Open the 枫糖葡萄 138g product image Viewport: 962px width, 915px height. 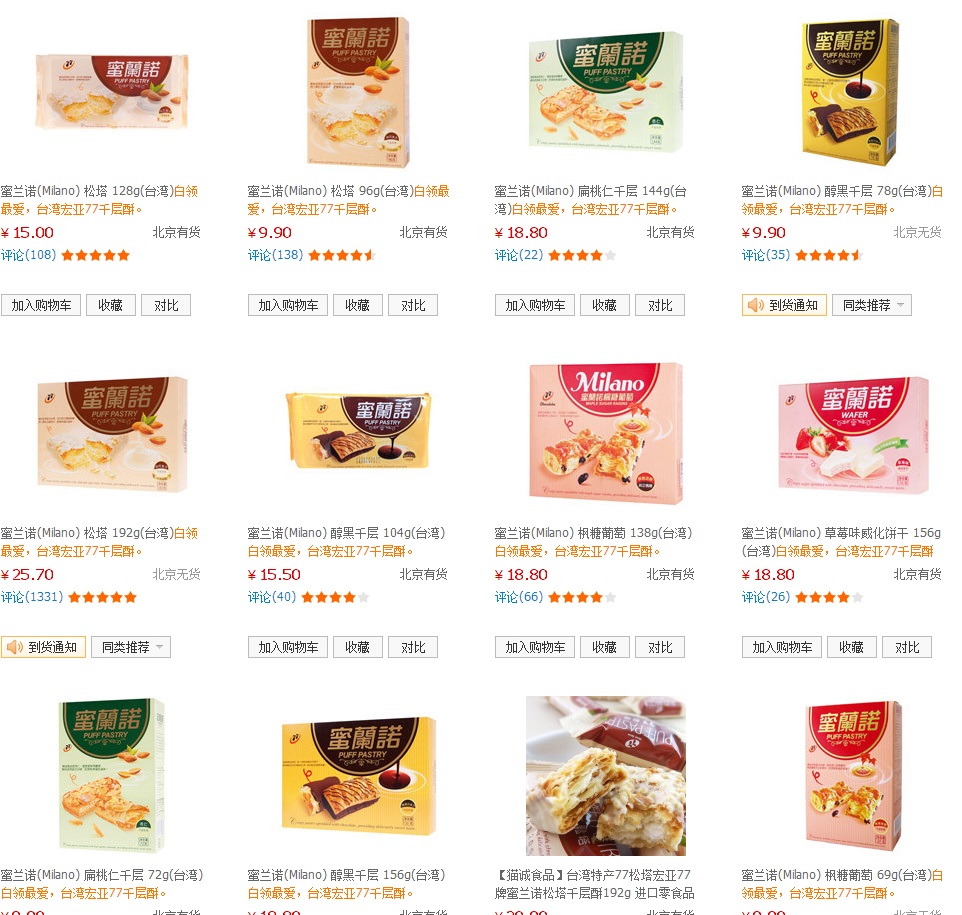(x=606, y=434)
